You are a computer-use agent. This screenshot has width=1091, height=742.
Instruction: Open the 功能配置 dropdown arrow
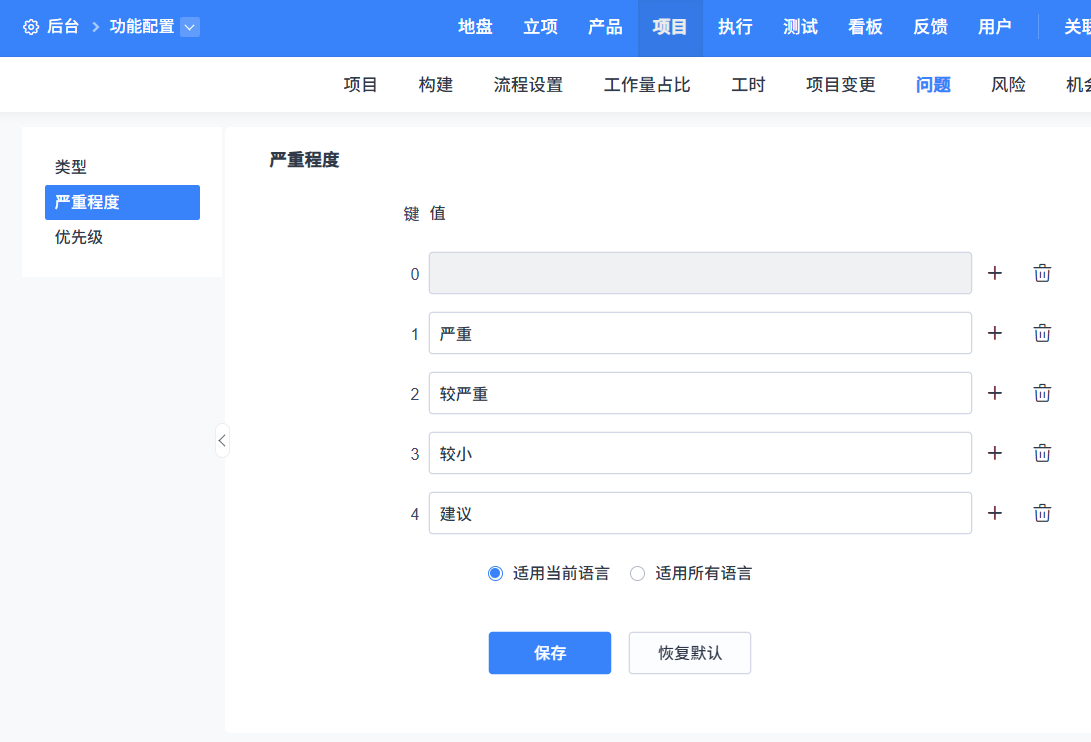click(190, 27)
